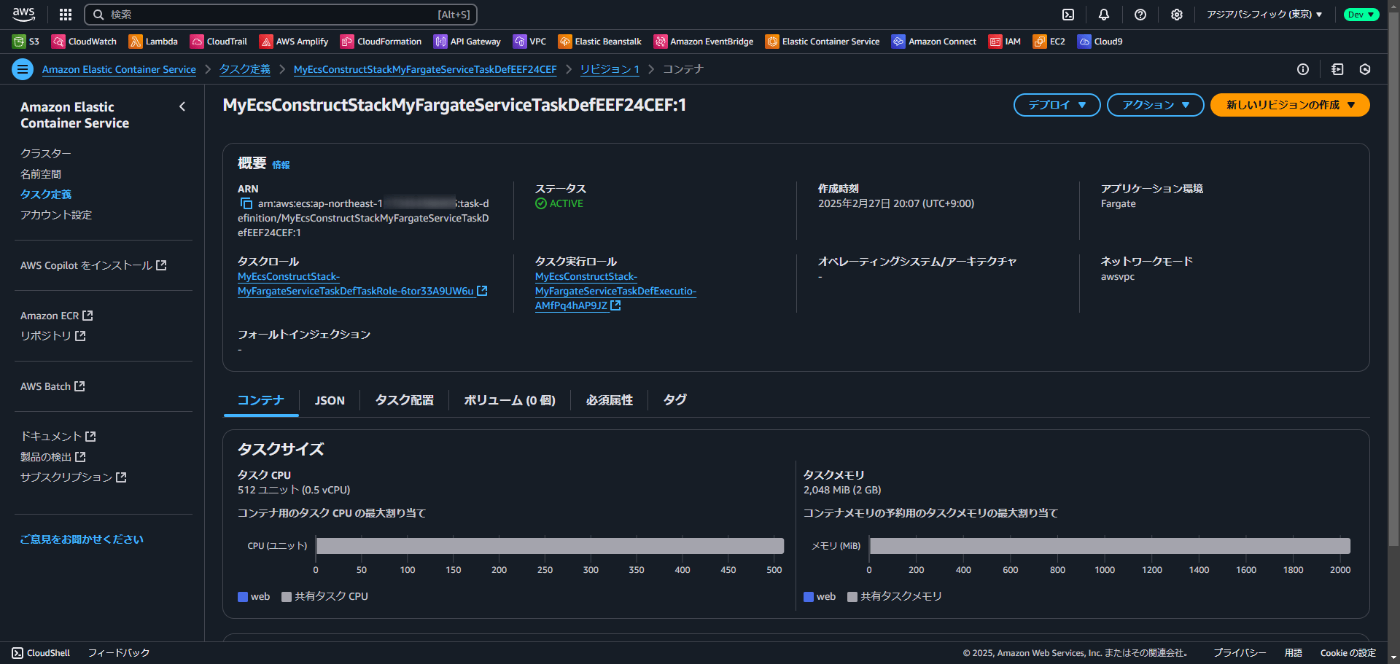
Task: Open Elastic Container Service shortcut
Action: click(823, 42)
